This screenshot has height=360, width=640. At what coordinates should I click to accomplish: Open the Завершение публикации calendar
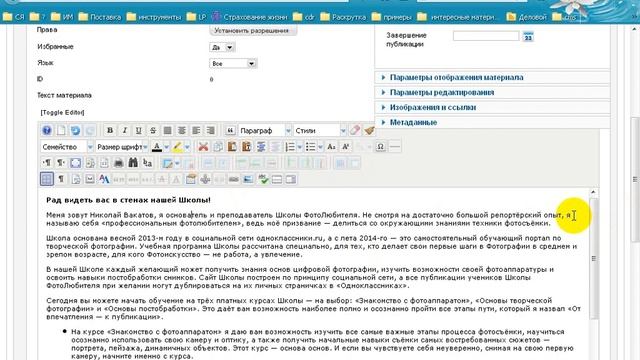[529, 37]
